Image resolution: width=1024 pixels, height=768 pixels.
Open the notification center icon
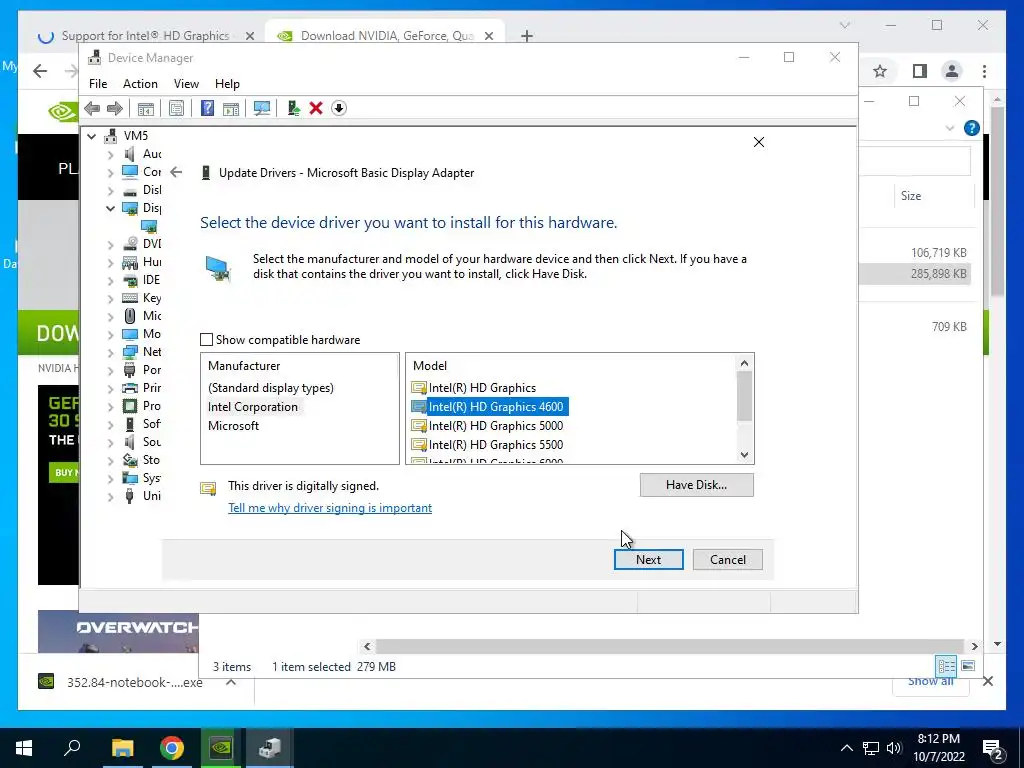point(993,748)
